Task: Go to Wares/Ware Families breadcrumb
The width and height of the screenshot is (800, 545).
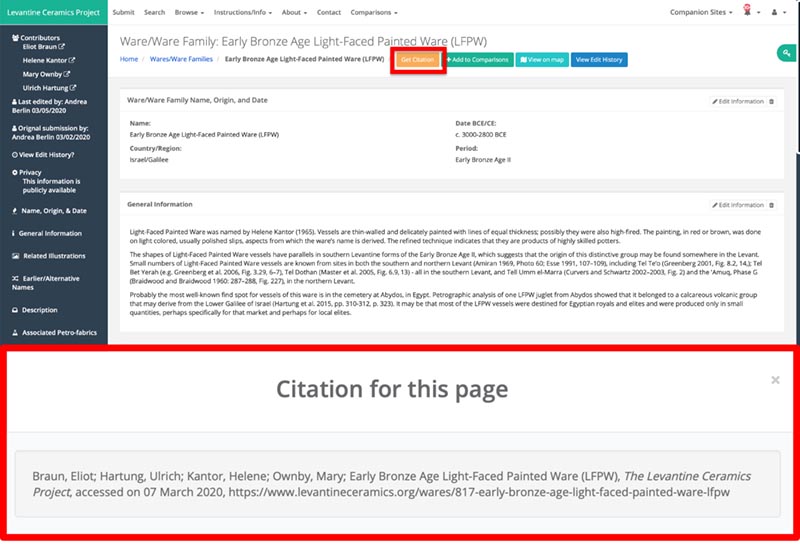Action: 181,59
